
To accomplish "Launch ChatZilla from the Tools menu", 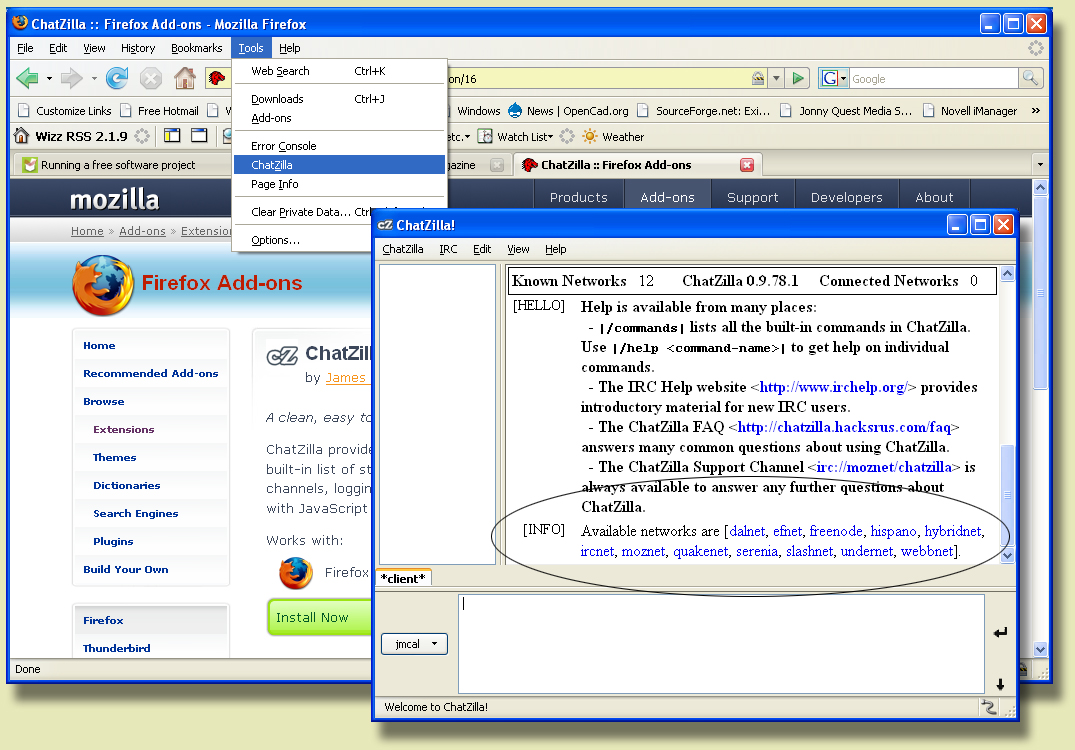I will click(x=339, y=165).
